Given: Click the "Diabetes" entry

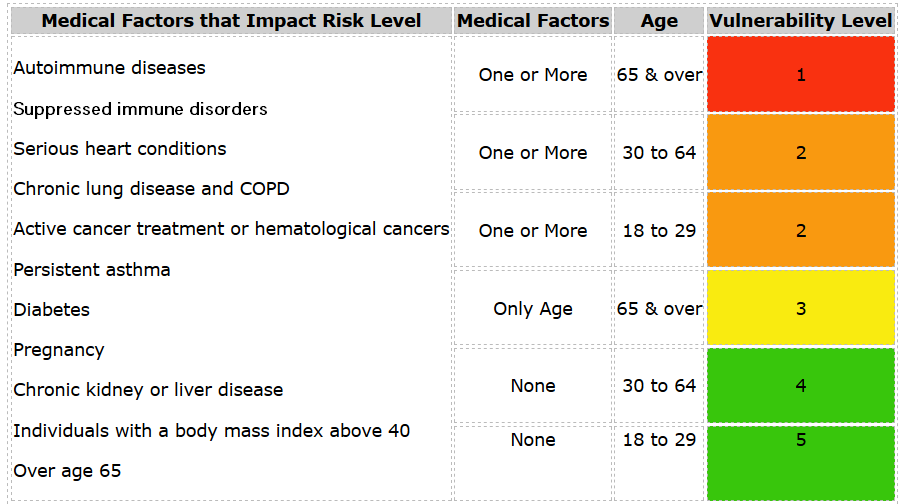Looking at the screenshot, I should (x=51, y=310).
